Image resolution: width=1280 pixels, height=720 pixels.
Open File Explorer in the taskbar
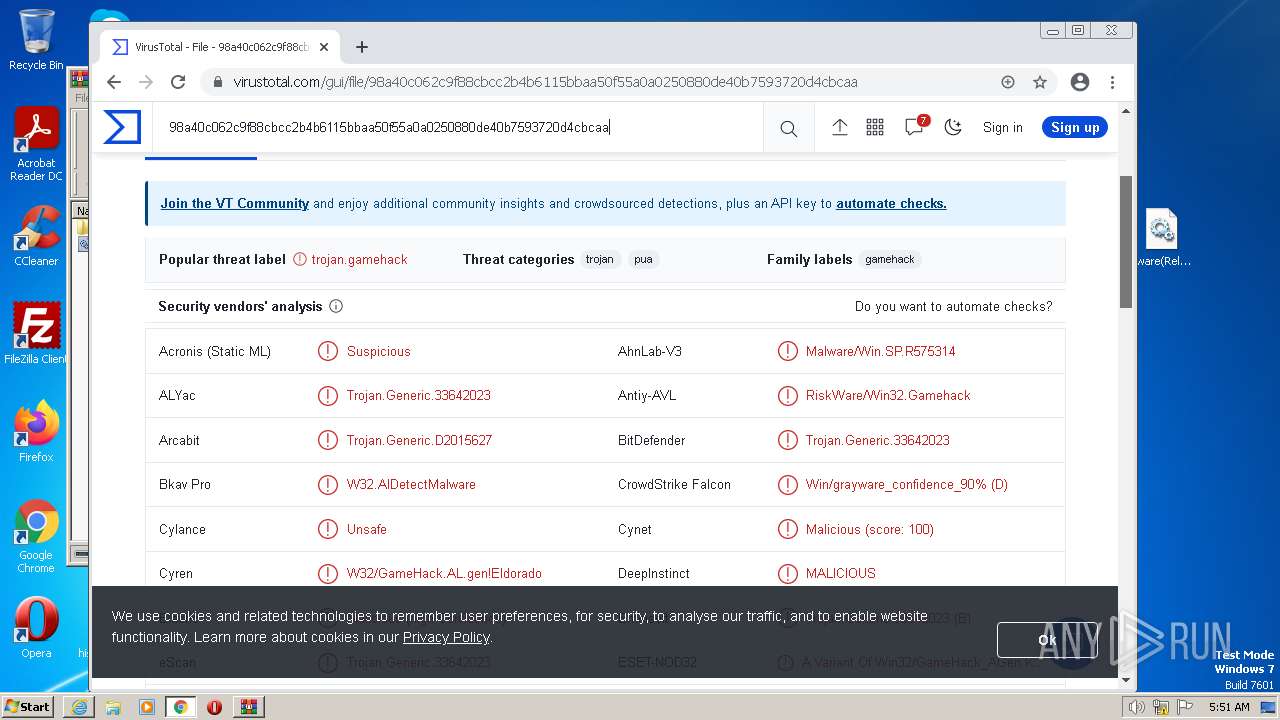pyautogui.click(x=113, y=707)
